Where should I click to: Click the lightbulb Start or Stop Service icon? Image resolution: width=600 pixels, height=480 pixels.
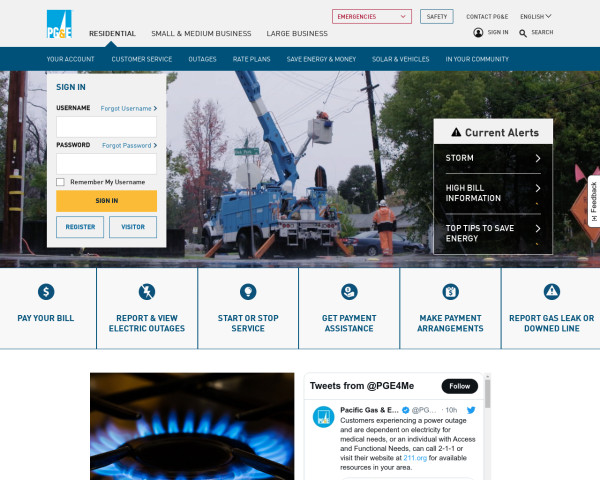point(248,292)
